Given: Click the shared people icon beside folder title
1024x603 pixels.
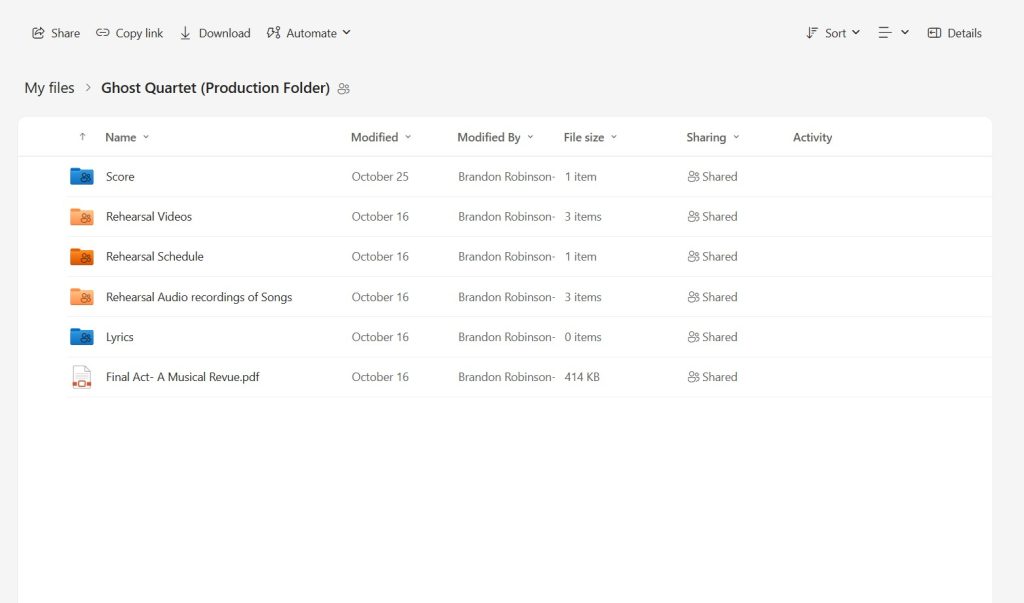Looking at the screenshot, I should 344,89.
